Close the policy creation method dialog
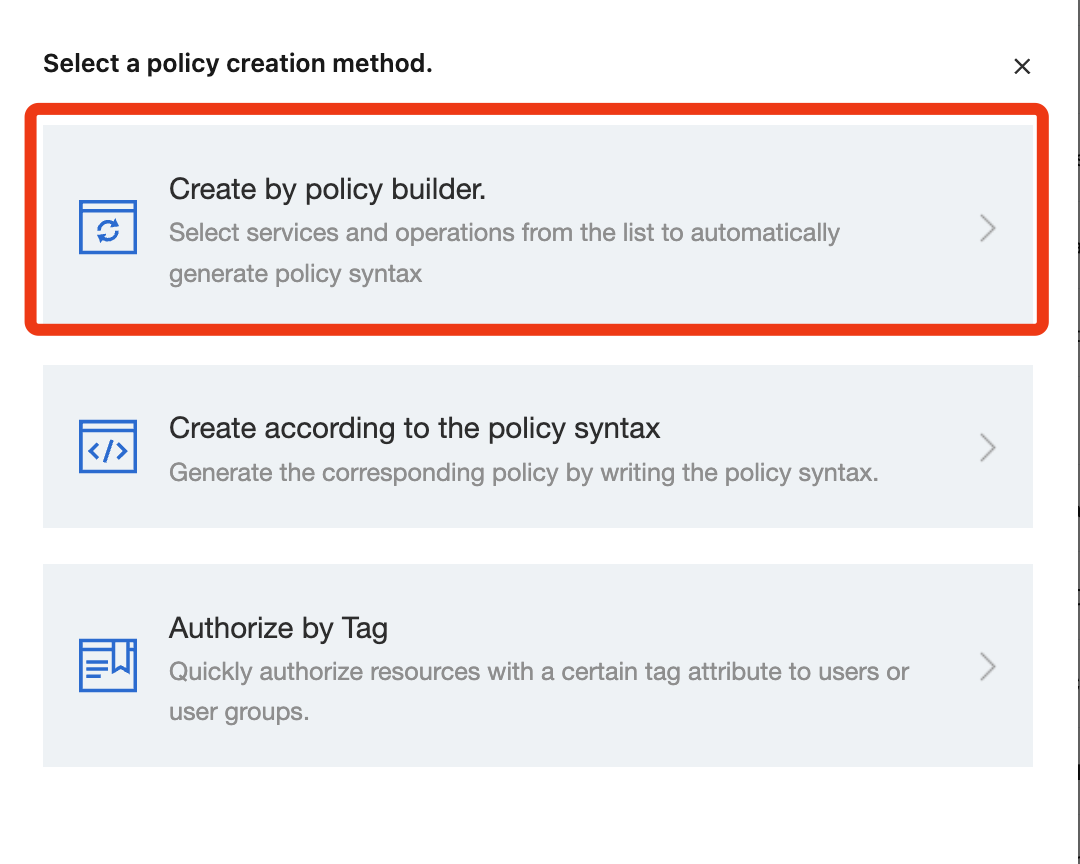This screenshot has height=864, width=1080. pos(1022,67)
